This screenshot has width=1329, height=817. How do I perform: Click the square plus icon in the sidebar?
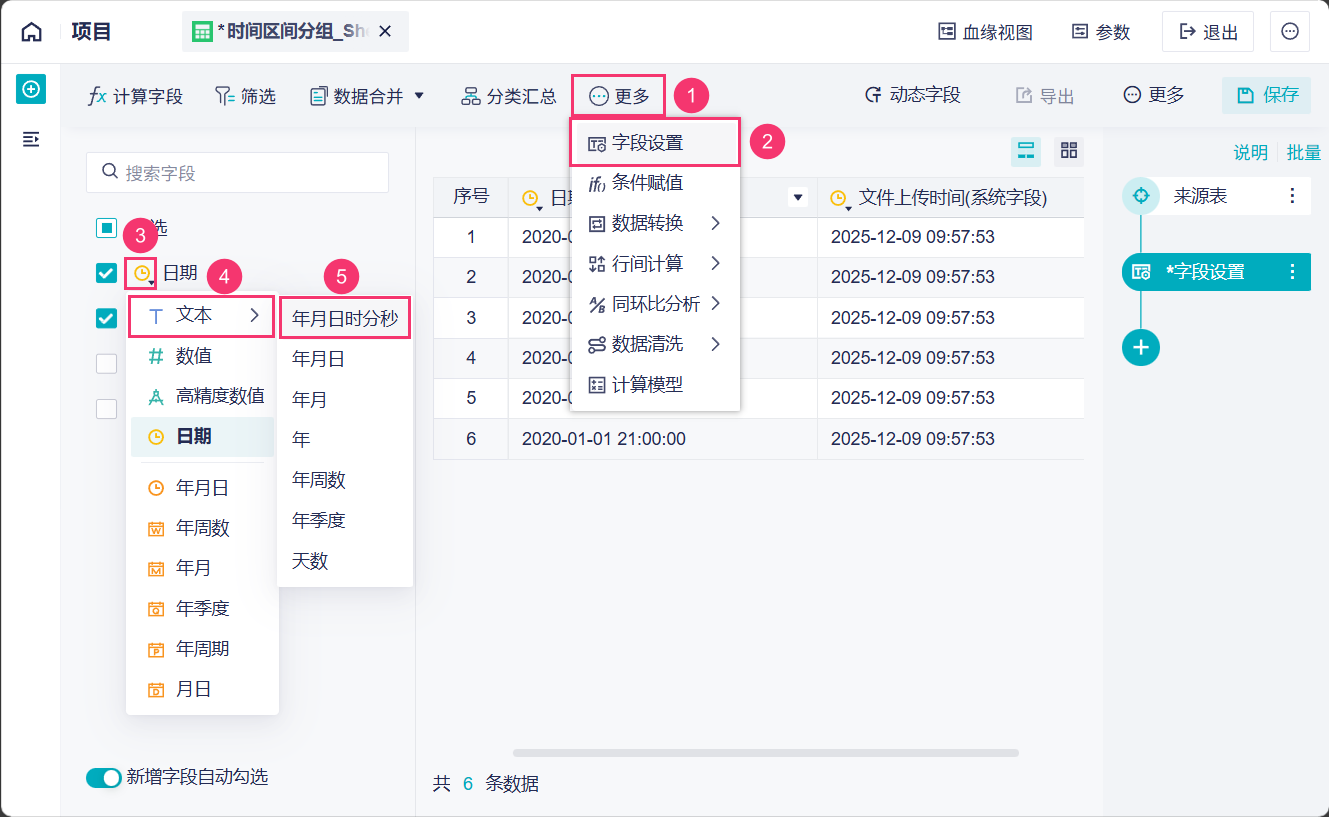click(x=31, y=89)
